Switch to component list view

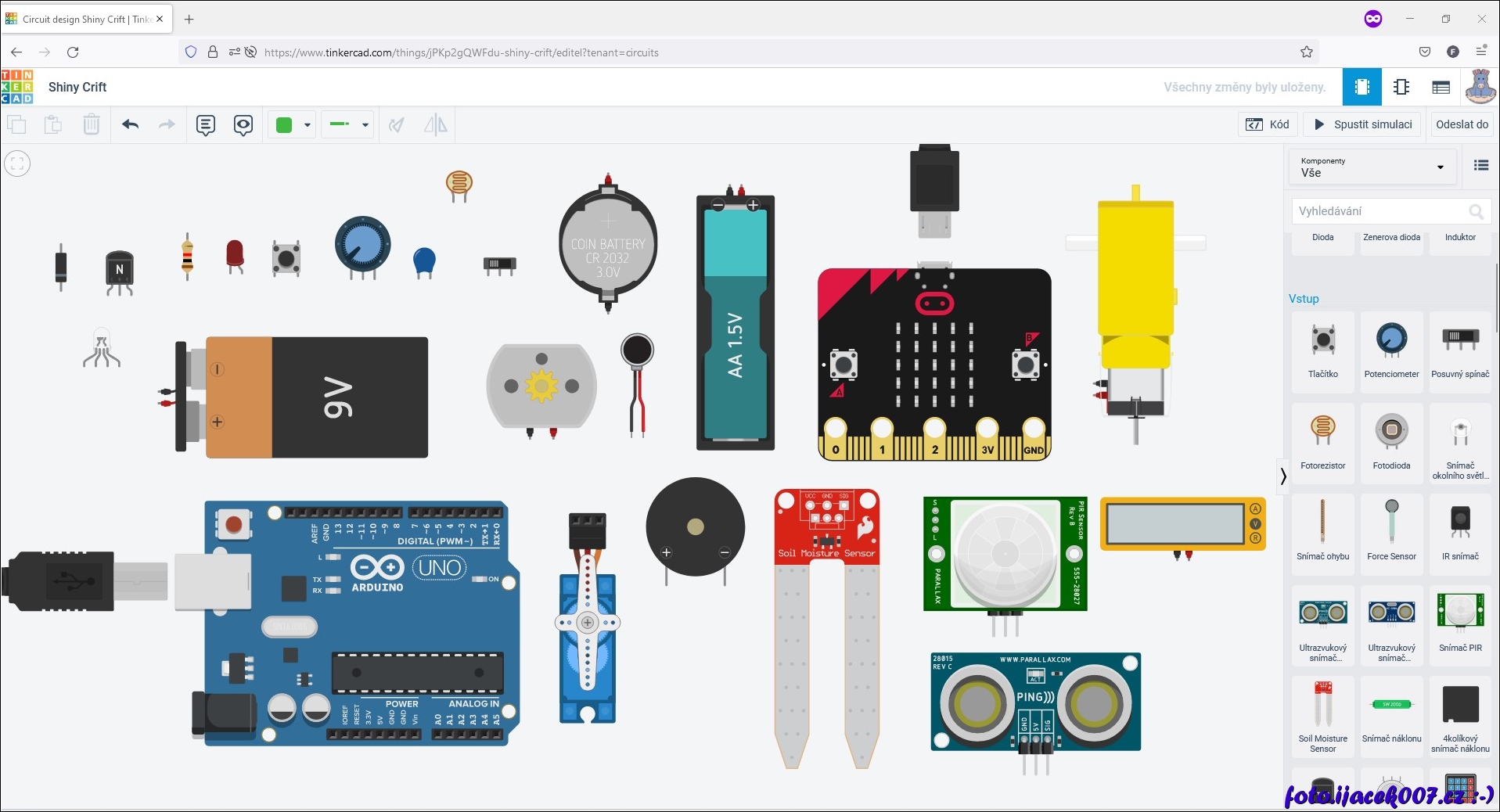point(1441,87)
